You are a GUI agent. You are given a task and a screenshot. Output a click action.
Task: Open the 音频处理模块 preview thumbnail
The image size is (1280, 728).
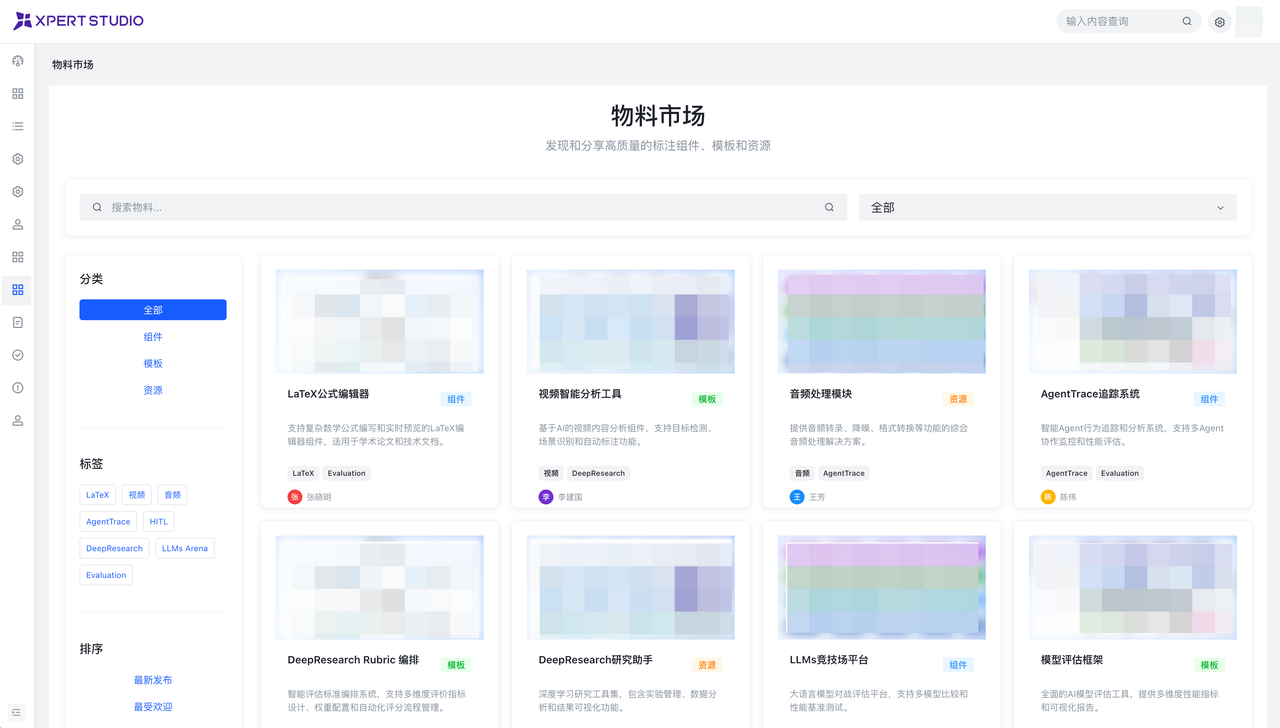click(x=882, y=322)
